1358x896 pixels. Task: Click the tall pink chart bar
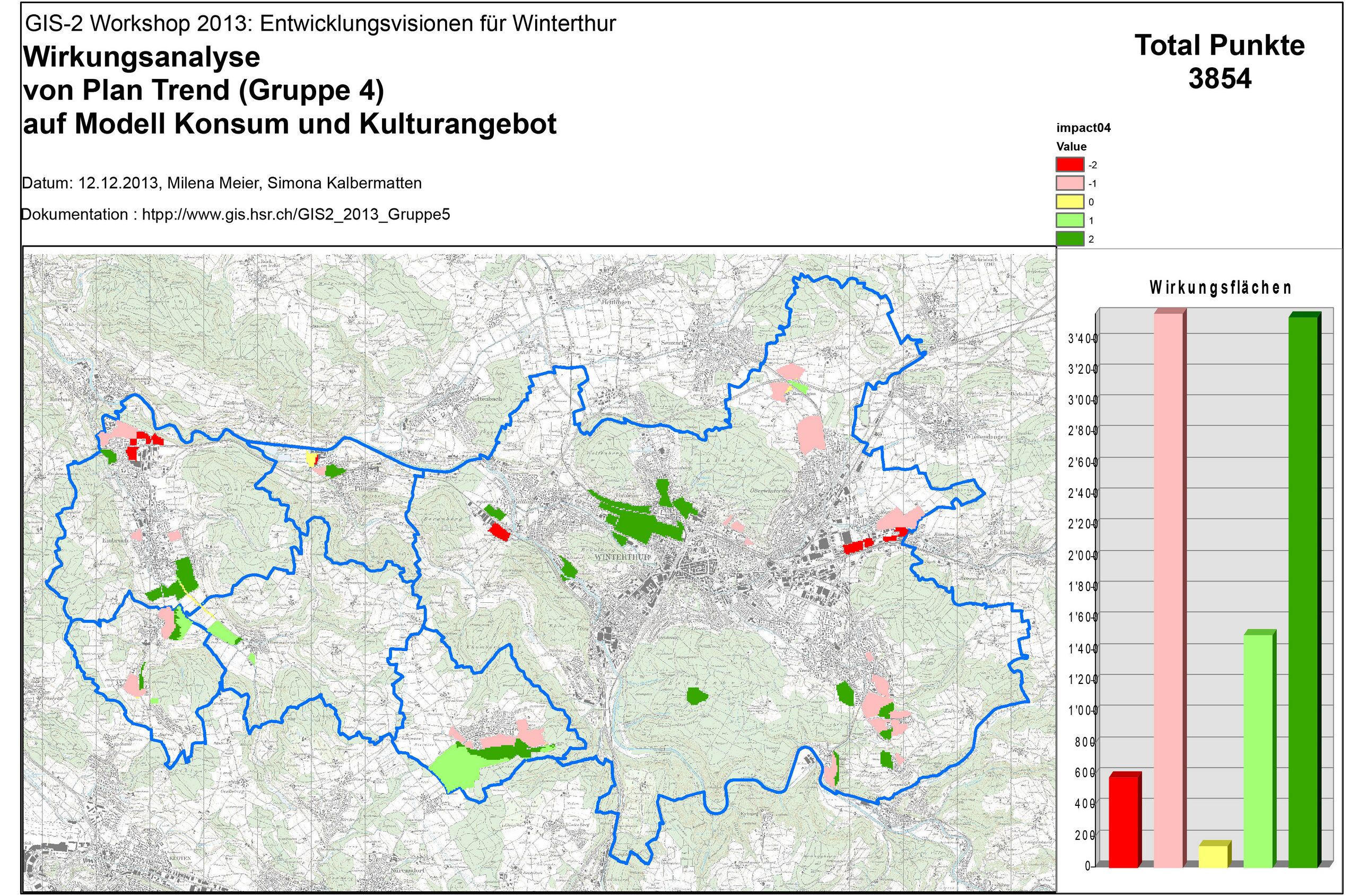coord(1168,588)
